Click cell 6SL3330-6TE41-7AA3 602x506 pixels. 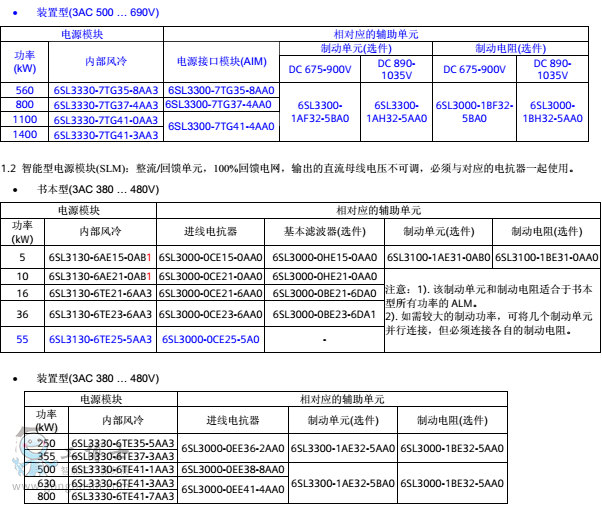pos(123,496)
